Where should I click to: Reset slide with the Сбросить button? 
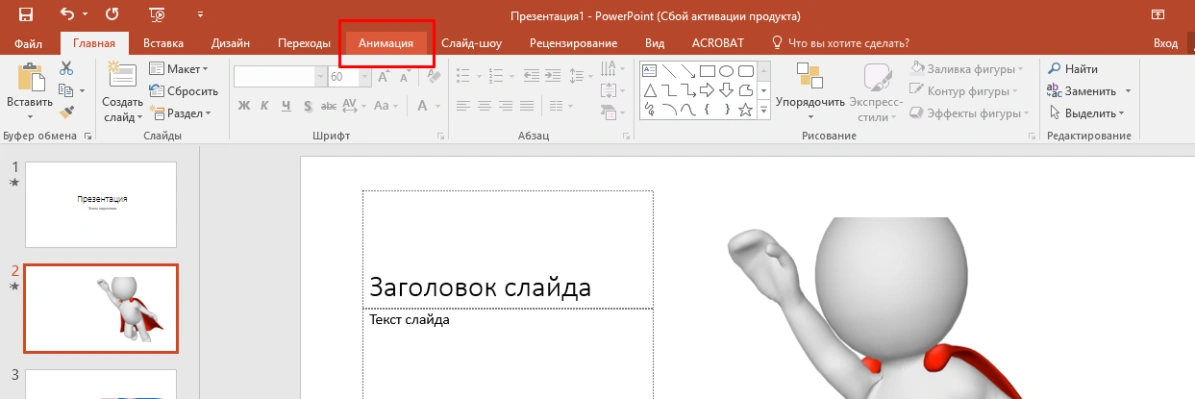184,91
